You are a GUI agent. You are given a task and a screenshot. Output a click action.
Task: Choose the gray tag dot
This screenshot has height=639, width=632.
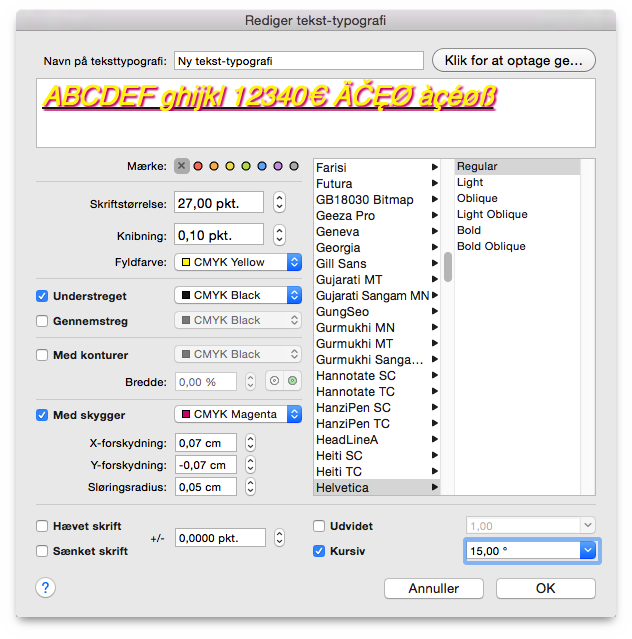294,166
